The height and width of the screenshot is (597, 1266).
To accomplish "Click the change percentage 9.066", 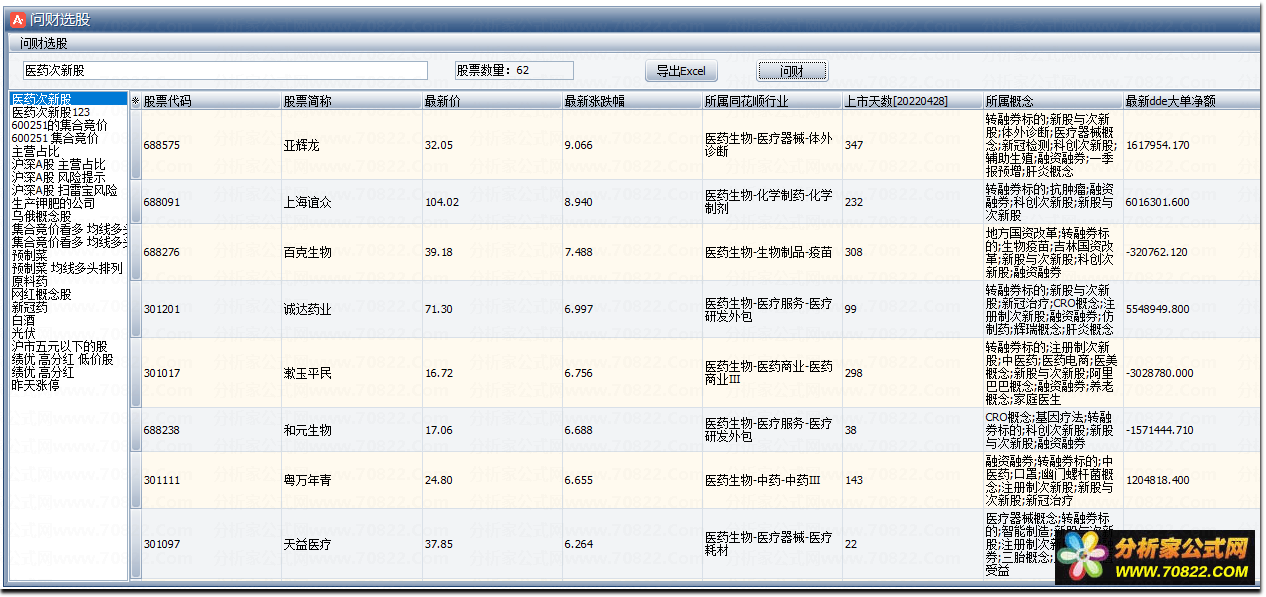I will click(579, 145).
